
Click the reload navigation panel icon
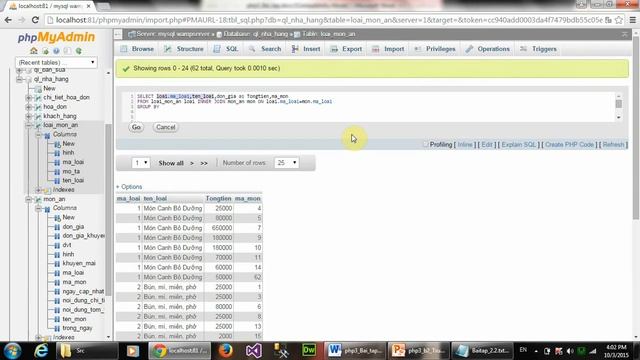pos(78,51)
